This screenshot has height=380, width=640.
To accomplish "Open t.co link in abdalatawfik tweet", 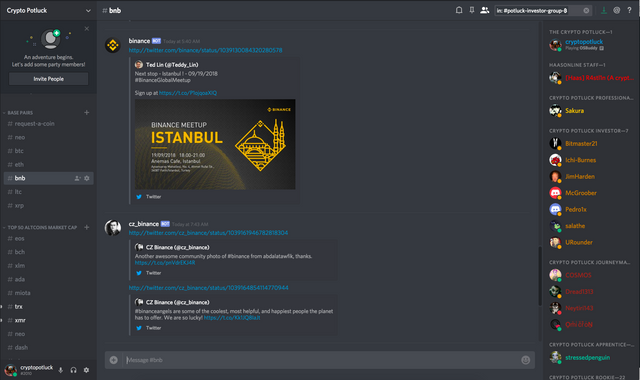I will (165, 263).
